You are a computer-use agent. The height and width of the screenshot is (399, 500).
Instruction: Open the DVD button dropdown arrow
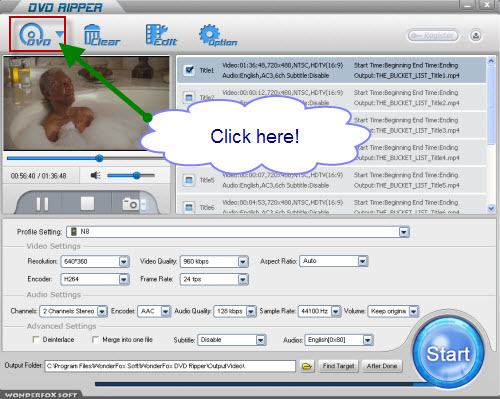(x=60, y=34)
